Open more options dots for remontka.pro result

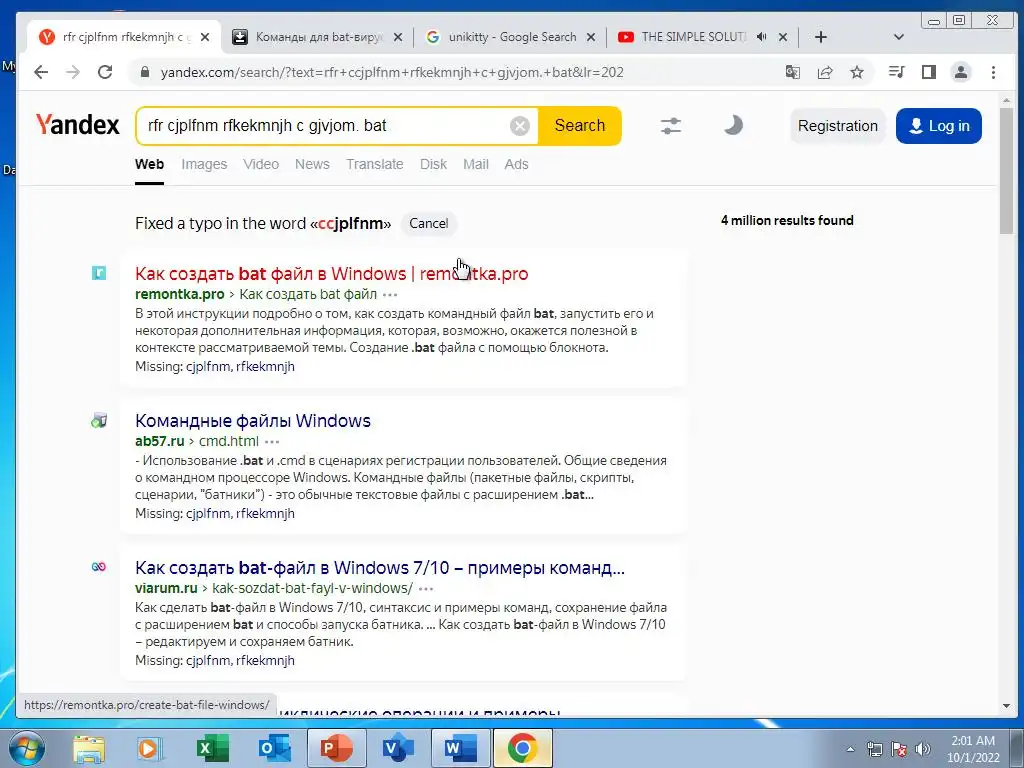tap(390, 295)
